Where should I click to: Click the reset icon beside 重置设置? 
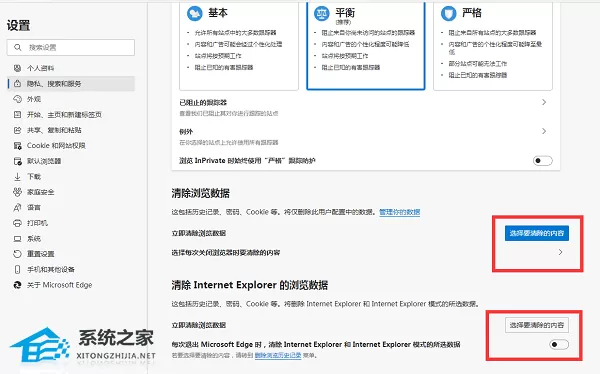(x=17, y=254)
